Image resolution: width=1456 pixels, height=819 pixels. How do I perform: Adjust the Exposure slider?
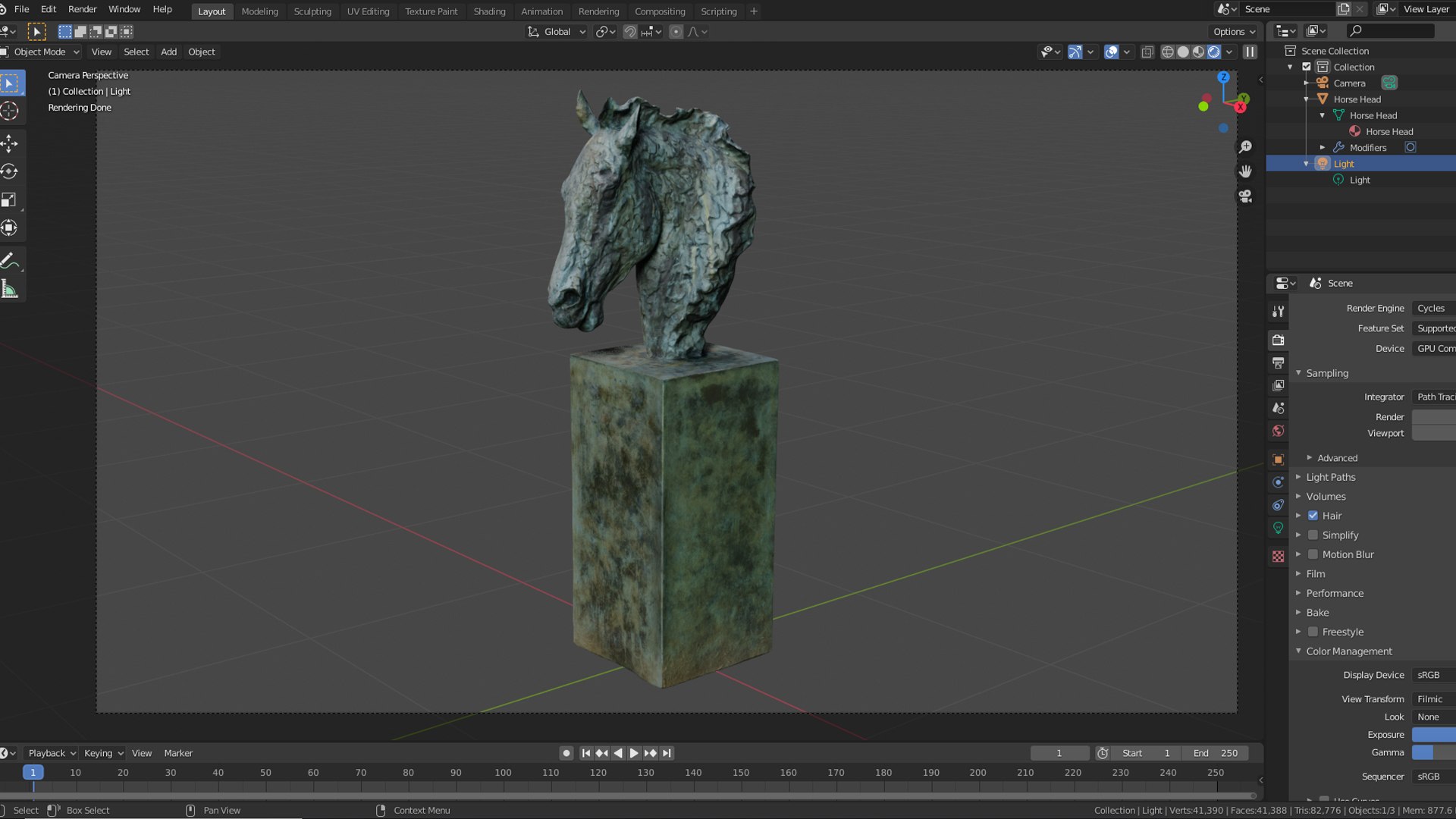coord(1433,735)
